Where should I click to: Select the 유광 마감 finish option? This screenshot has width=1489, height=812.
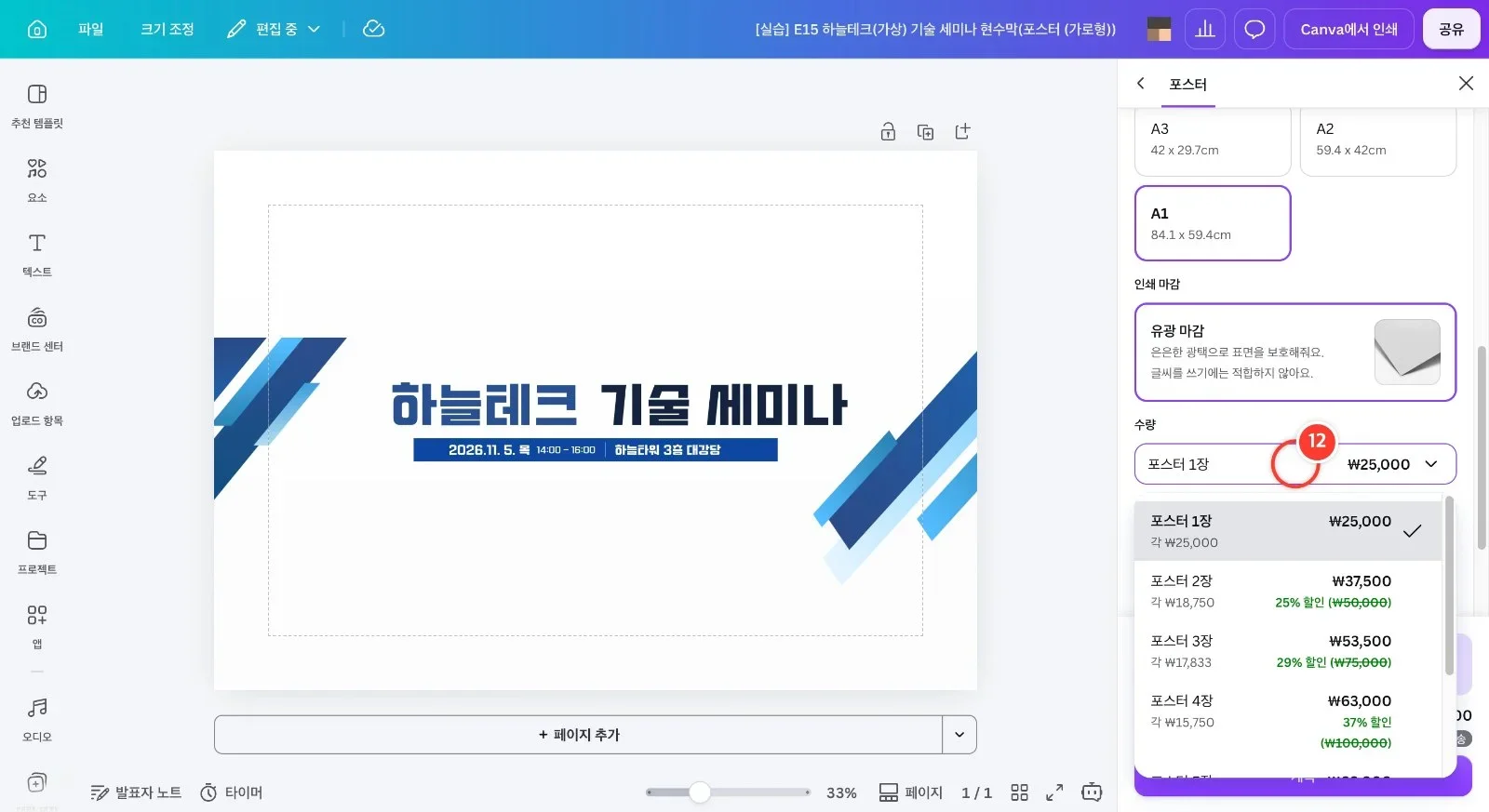[1295, 353]
